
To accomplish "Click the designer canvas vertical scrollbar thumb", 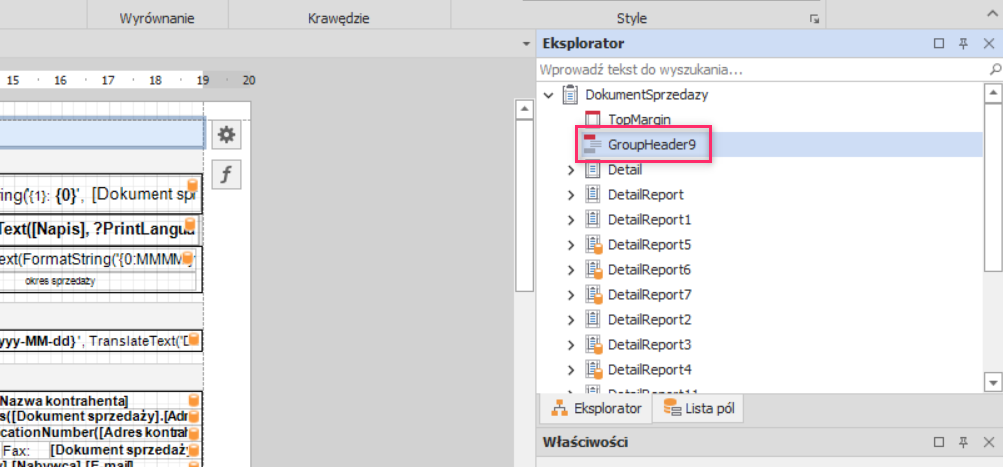I will pyautogui.click(x=524, y=205).
